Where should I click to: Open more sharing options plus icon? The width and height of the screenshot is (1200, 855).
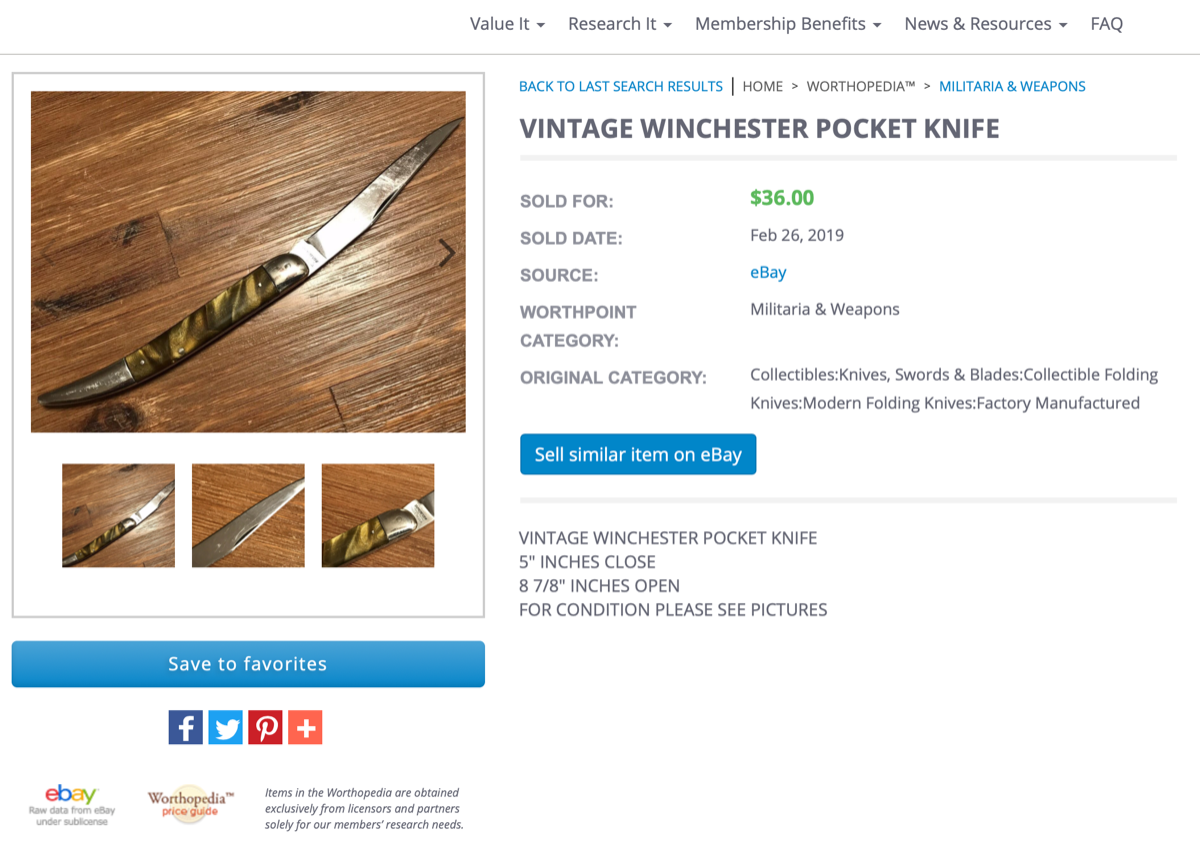pyautogui.click(x=305, y=727)
